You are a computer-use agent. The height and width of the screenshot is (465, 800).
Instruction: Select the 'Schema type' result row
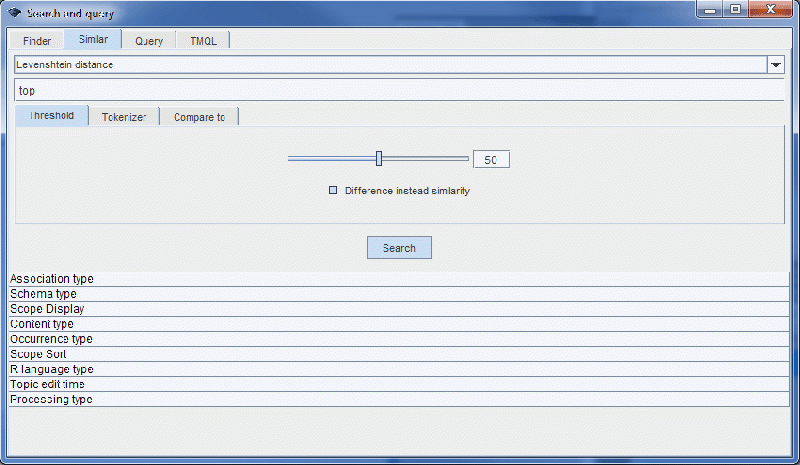click(x=399, y=294)
